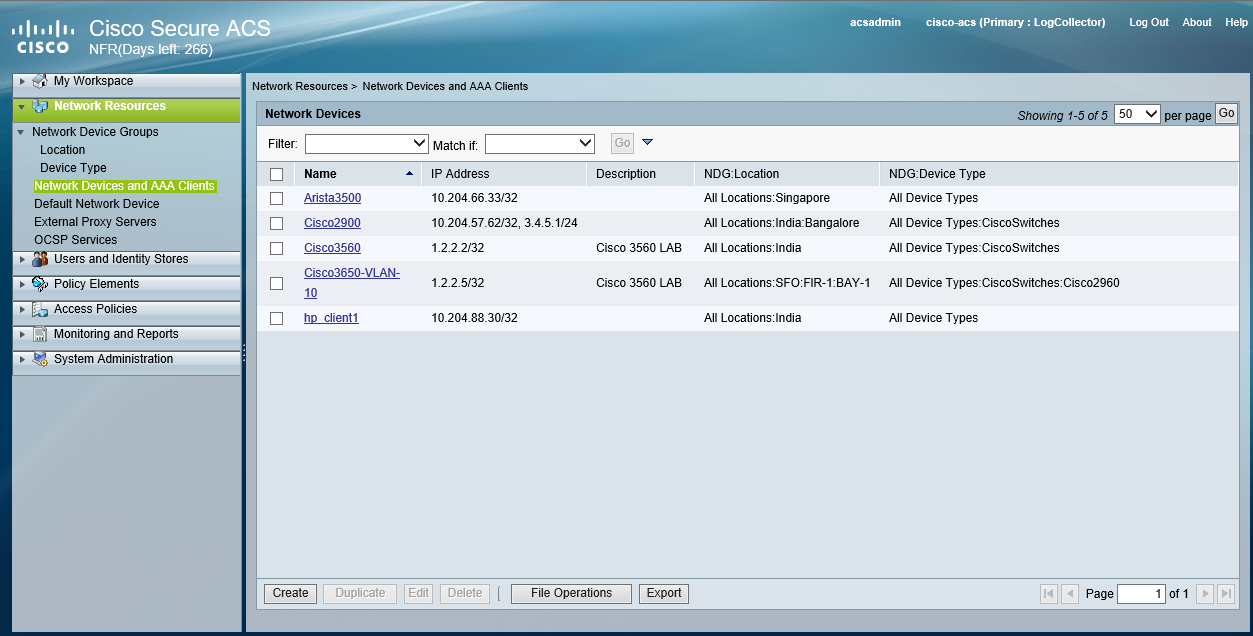Image resolution: width=1253 pixels, height=636 pixels.
Task: Check the hp_client1 row checkbox
Action: 277,318
